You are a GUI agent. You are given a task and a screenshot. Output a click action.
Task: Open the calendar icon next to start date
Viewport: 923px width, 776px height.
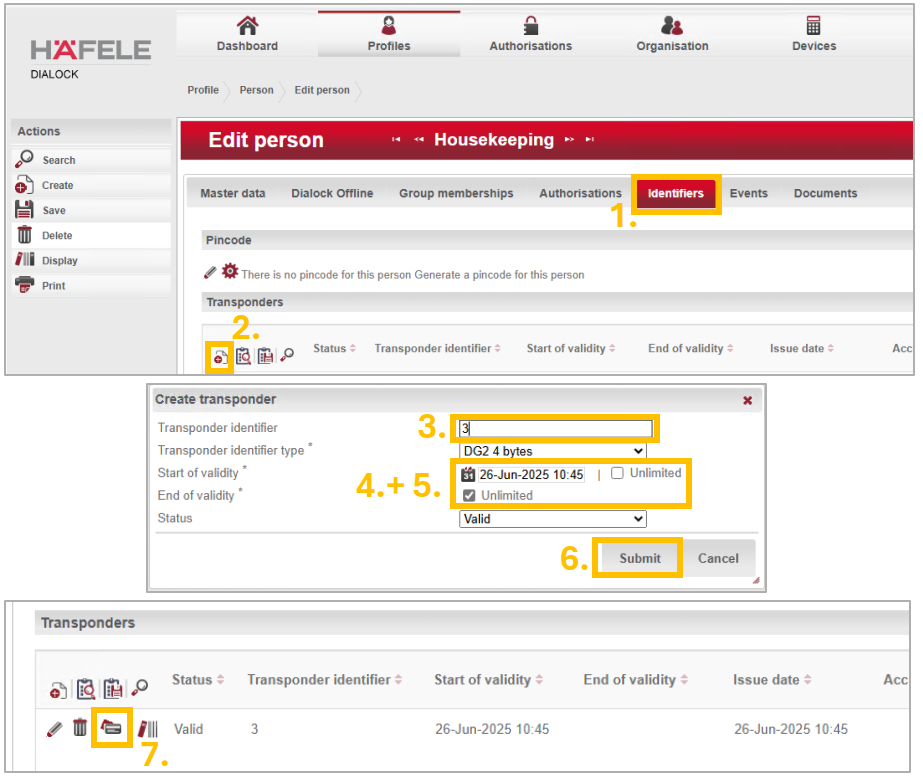click(x=468, y=474)
